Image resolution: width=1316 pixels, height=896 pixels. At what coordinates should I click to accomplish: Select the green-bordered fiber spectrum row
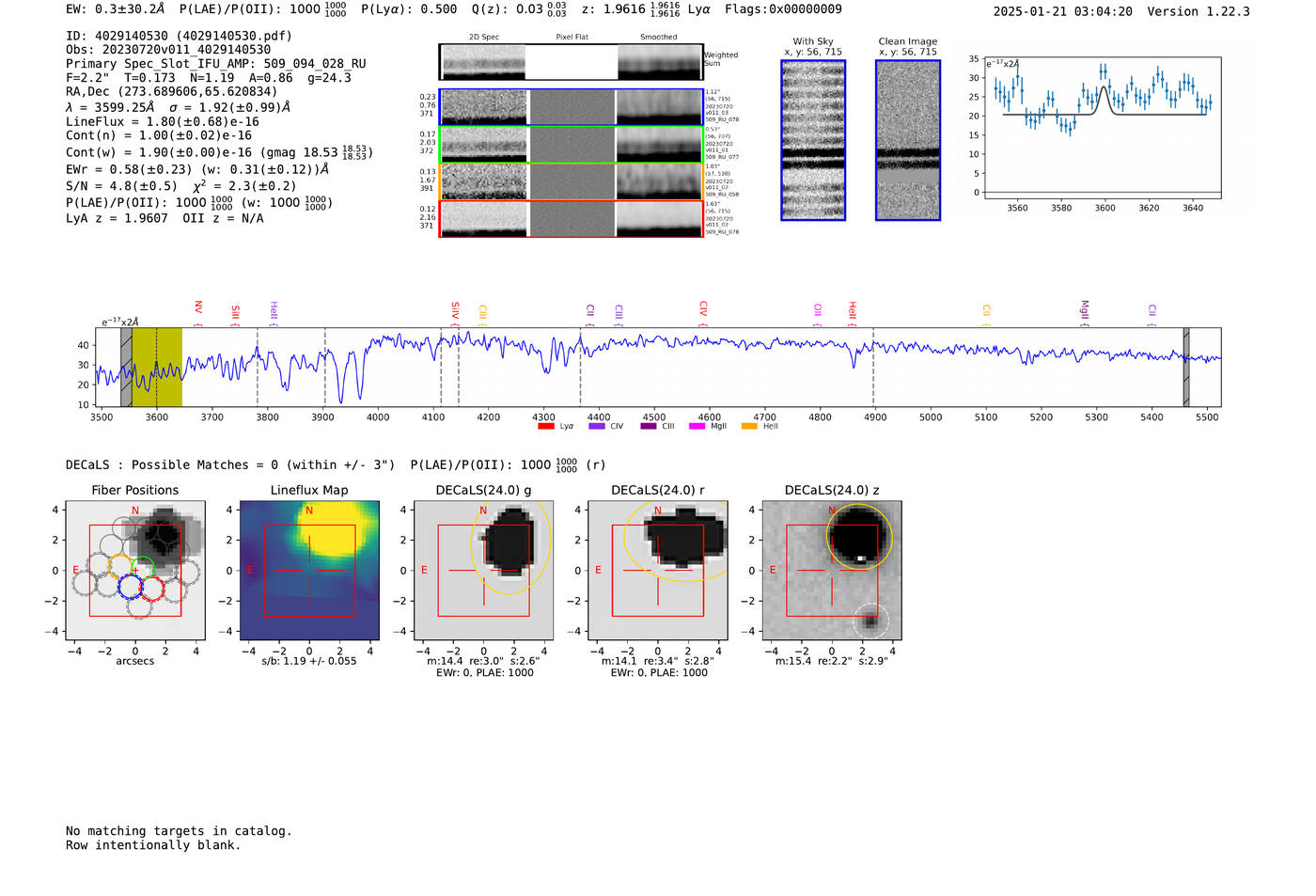[x=571, y=144]
